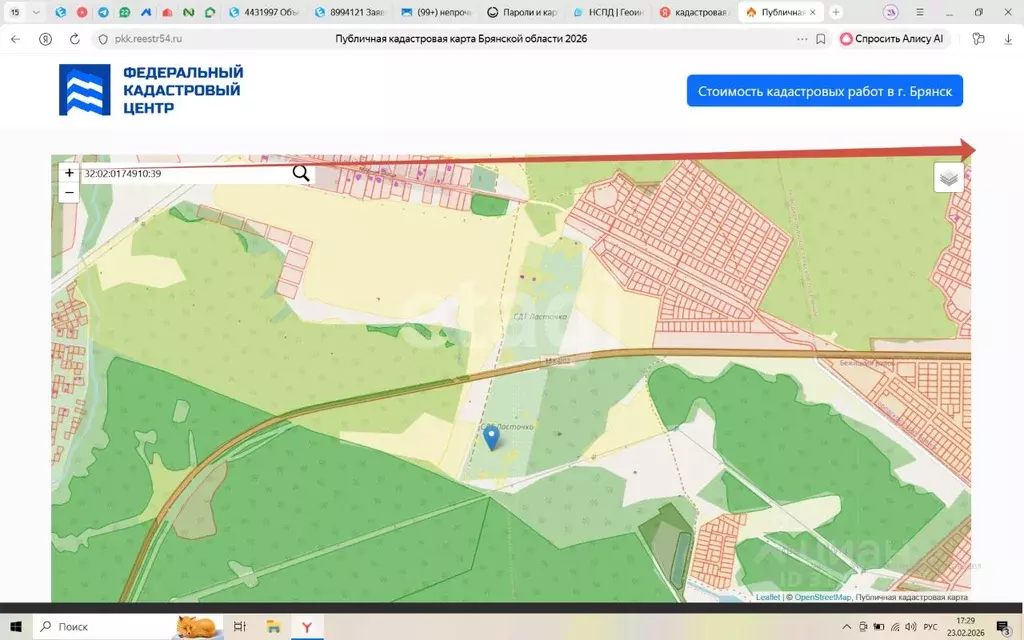Zoom out the map with minus button
Viewport: 1024px width, 640px height.
[69, 192]
